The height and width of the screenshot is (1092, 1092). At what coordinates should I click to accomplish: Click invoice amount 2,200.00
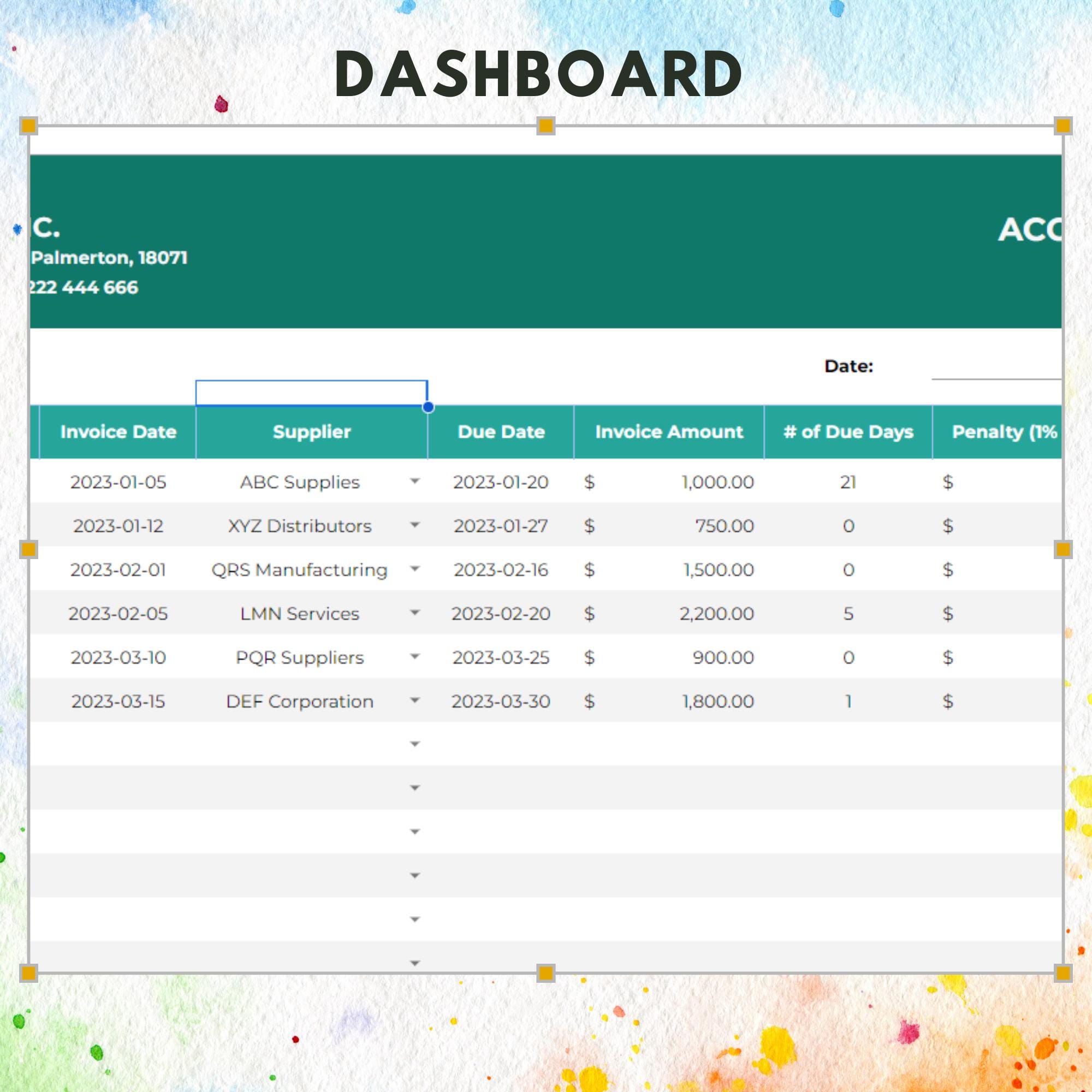pyautogui.click(x=717, y=614)
